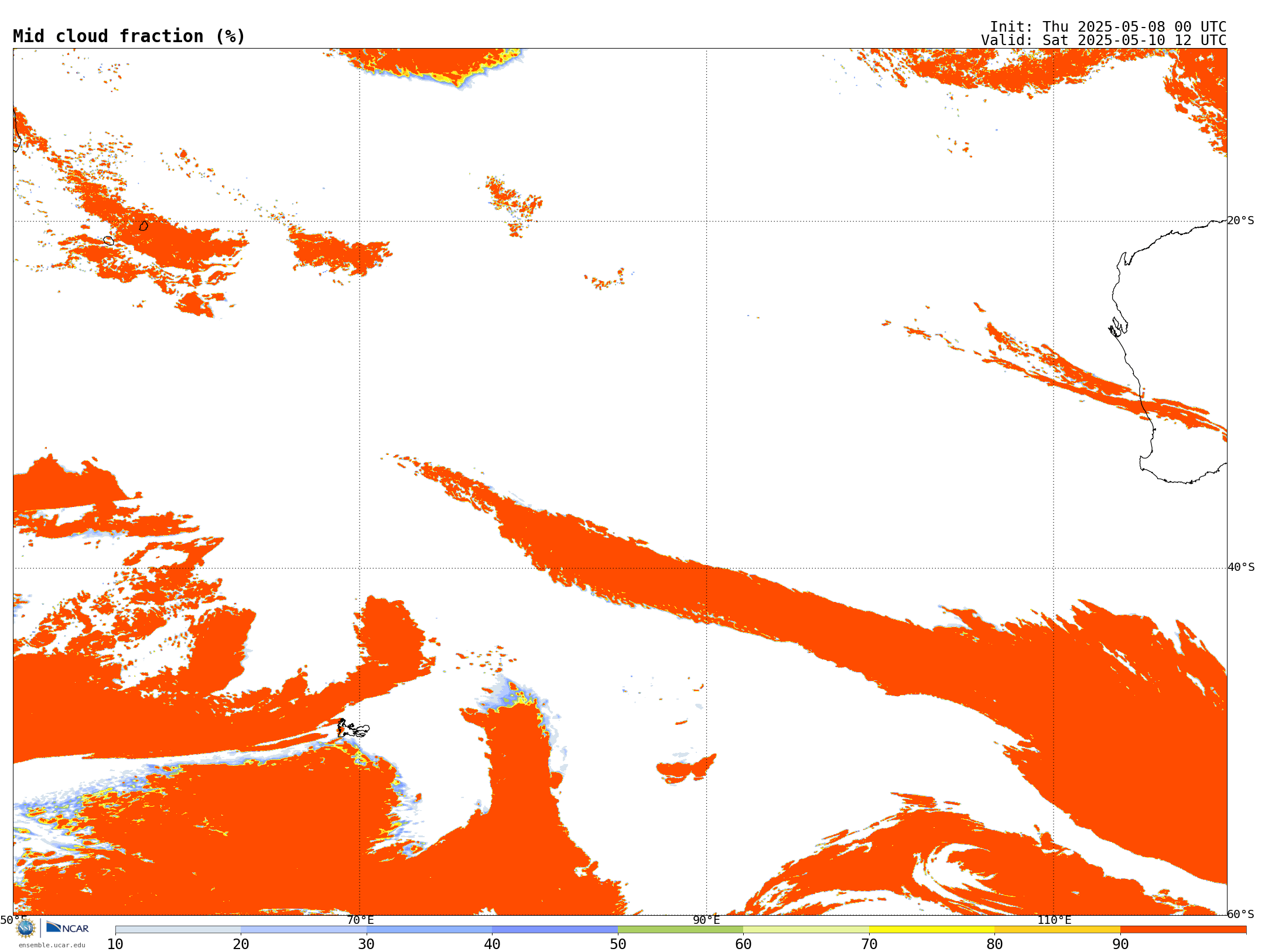Click the colorbar tick label 40

[x=492, y=944]
